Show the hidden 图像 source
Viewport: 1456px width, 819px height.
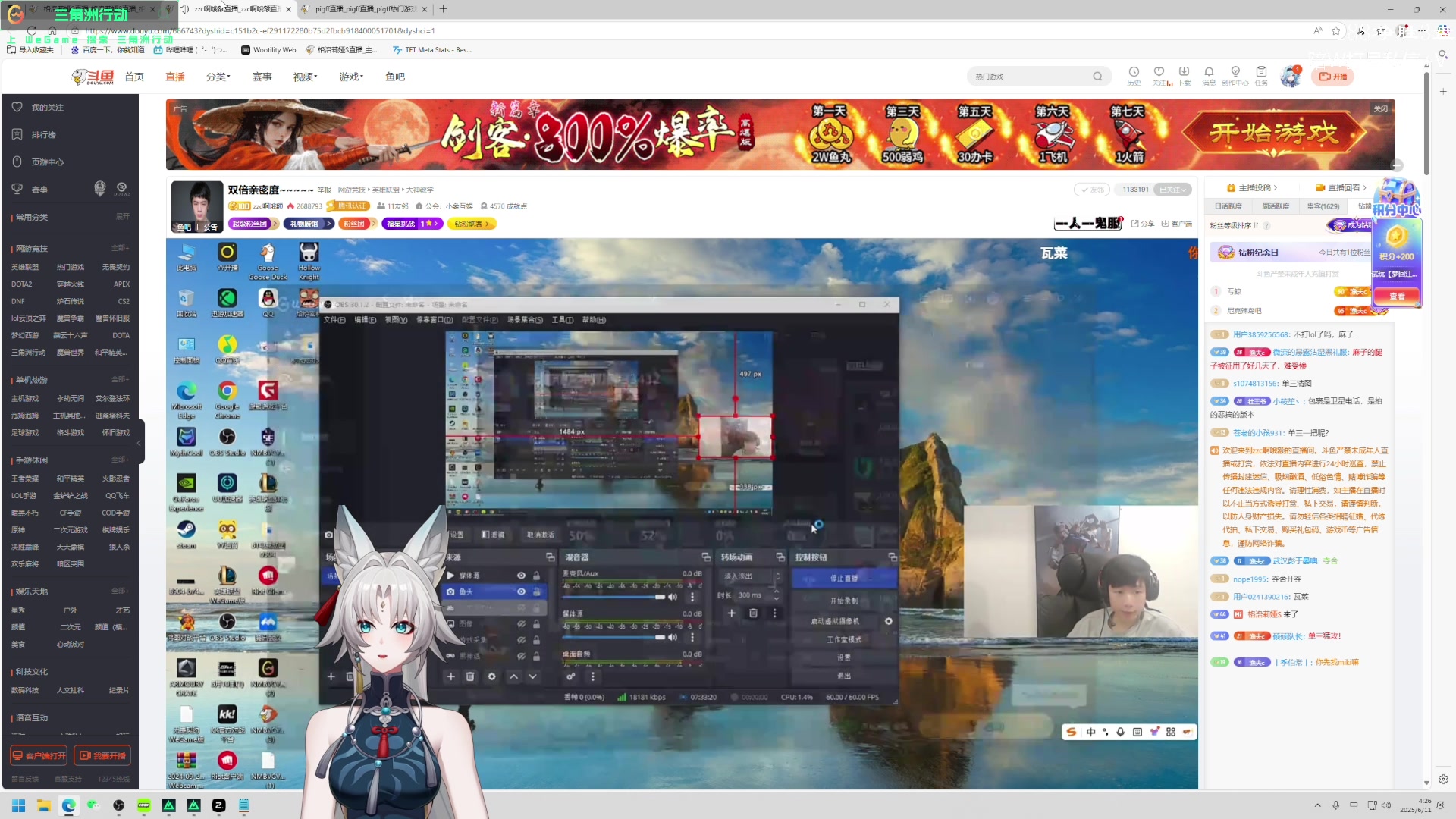[x=521, y=624]
